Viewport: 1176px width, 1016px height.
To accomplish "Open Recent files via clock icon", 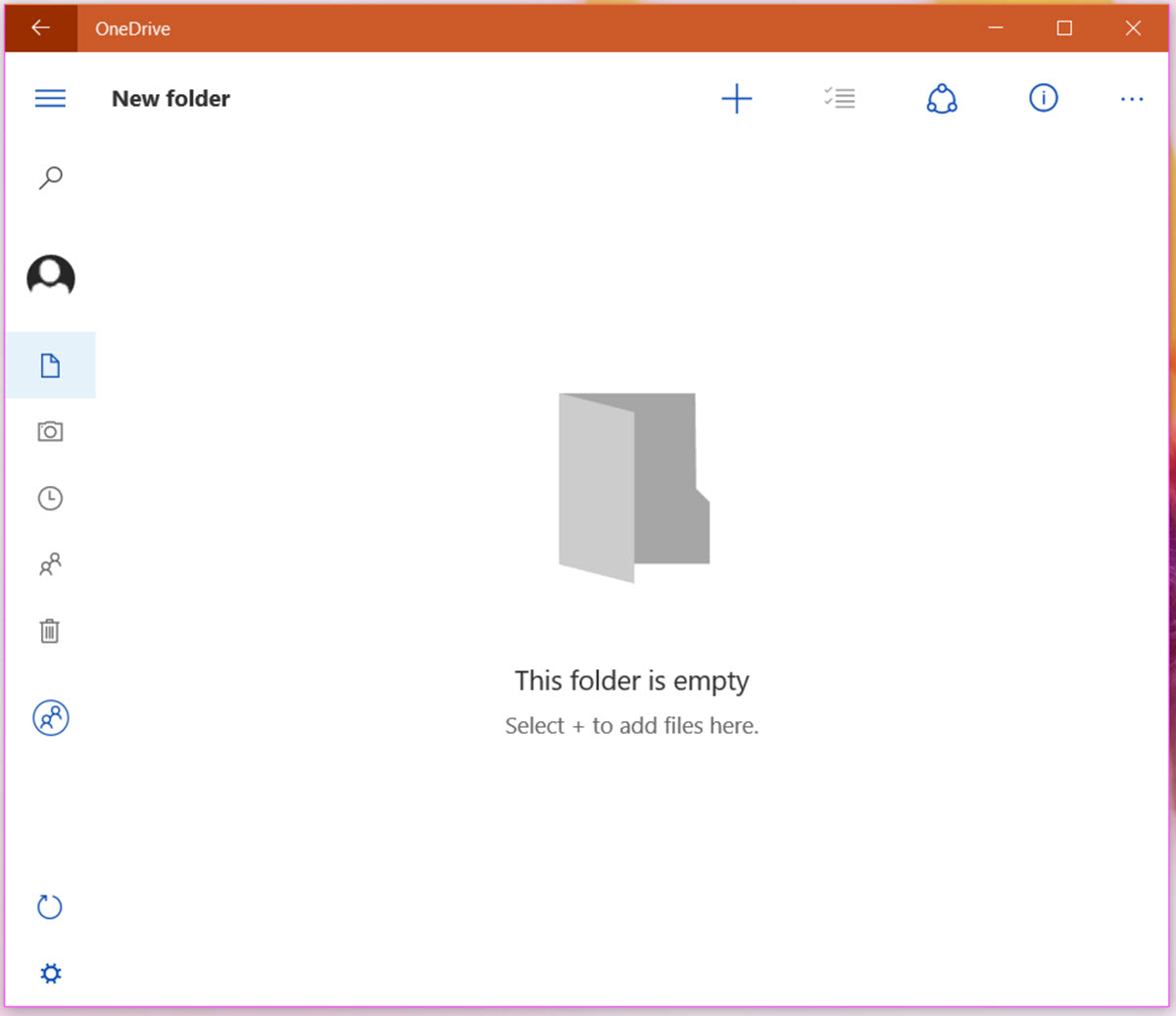I will (x=50, y=498).
